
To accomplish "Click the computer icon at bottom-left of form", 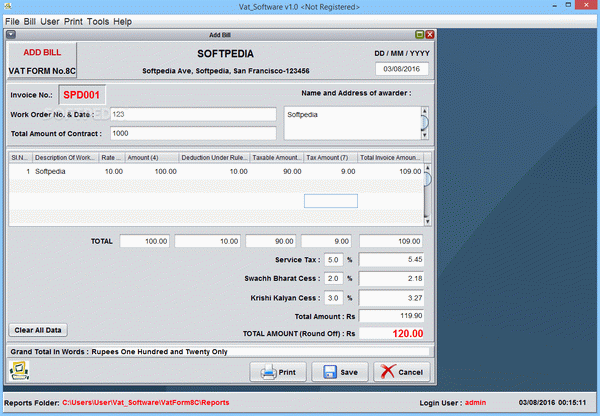I will pos(19,370).
